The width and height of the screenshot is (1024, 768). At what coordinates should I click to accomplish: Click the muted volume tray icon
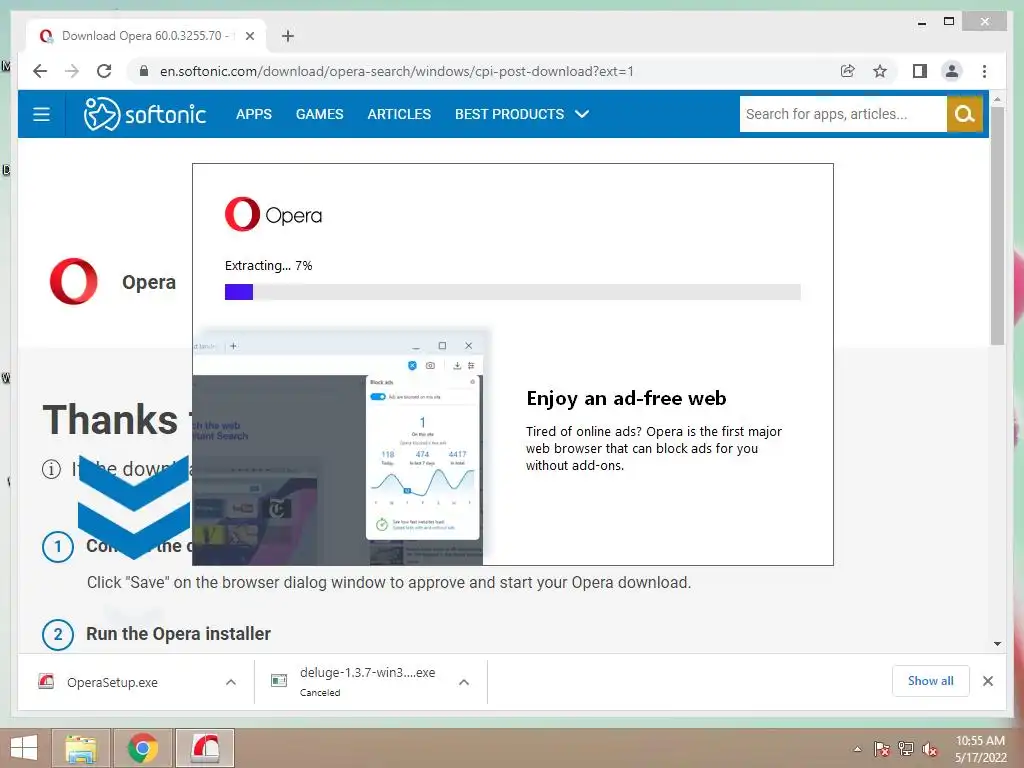(930, 749)
